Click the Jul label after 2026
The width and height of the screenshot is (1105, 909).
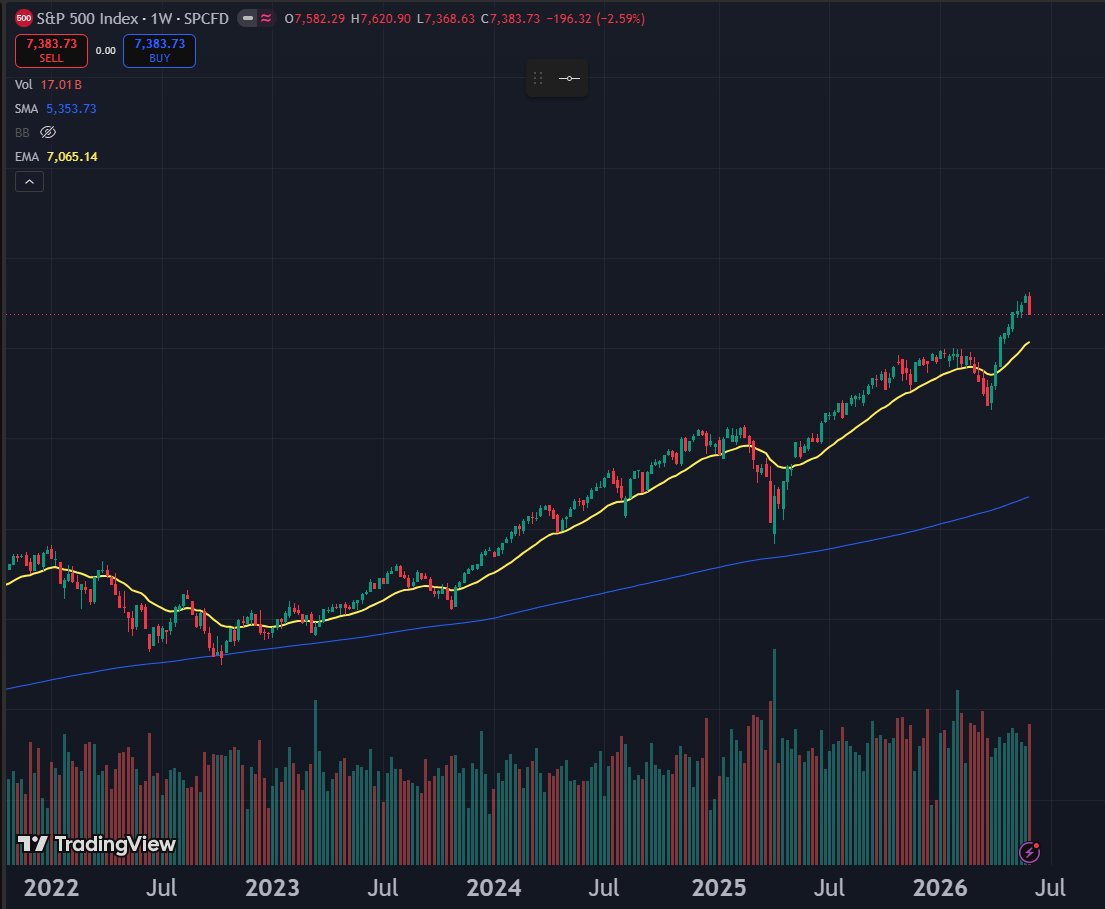click(1050, 887)
